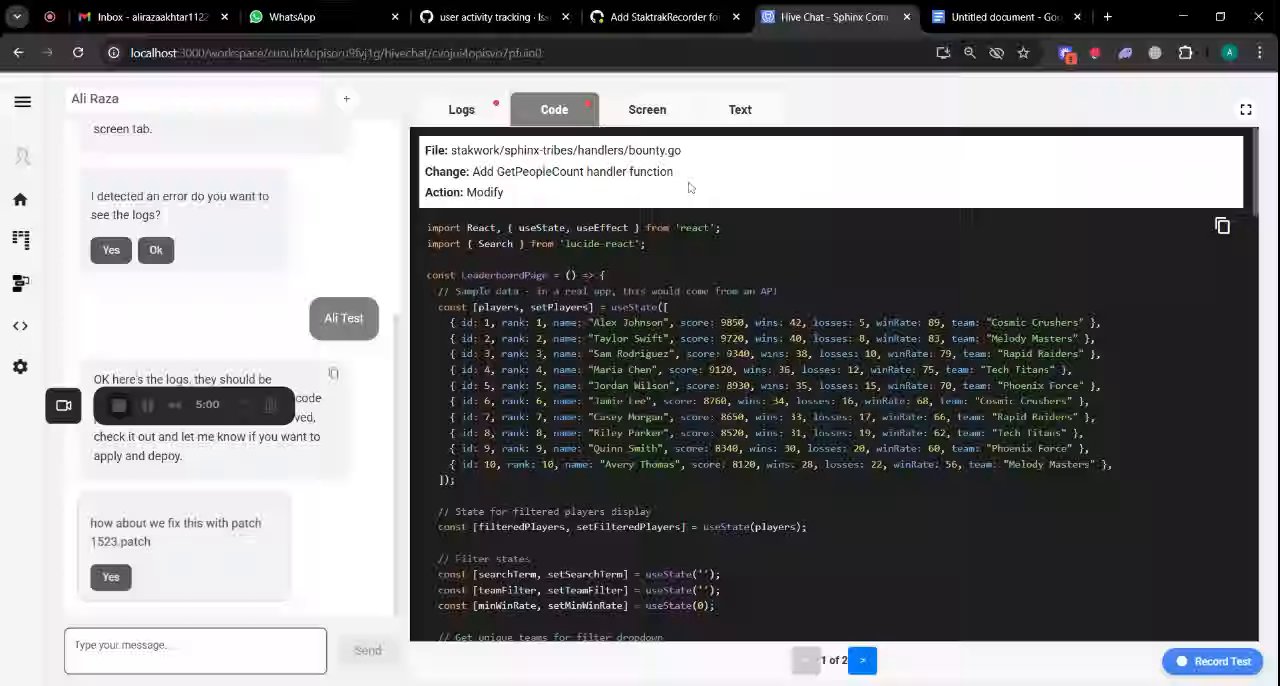Open the code brackets icon in the sidebar
Viewport: 1280px width, 686px height.
[x=20, y=326]
